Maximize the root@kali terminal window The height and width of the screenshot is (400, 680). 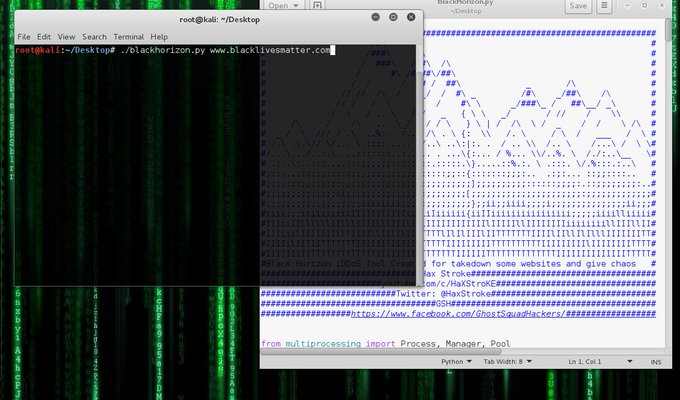coord(393,17)
